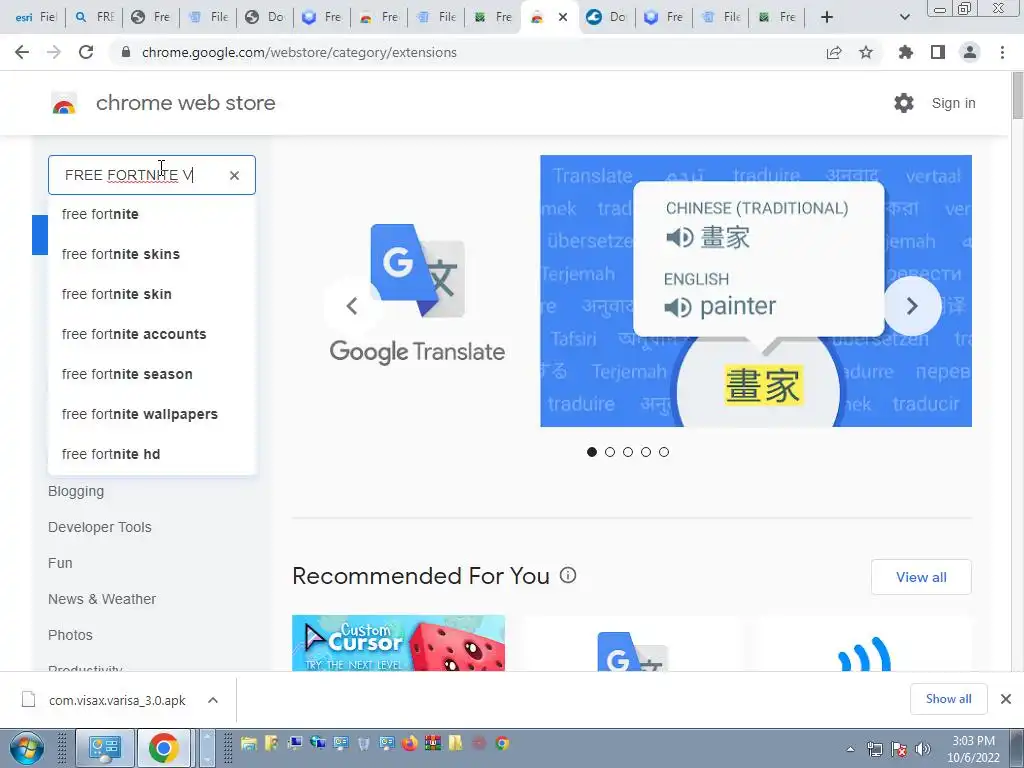Choose the "free fortnite season" suggestion
The image size is (1024, 768).
coord(152,374)
